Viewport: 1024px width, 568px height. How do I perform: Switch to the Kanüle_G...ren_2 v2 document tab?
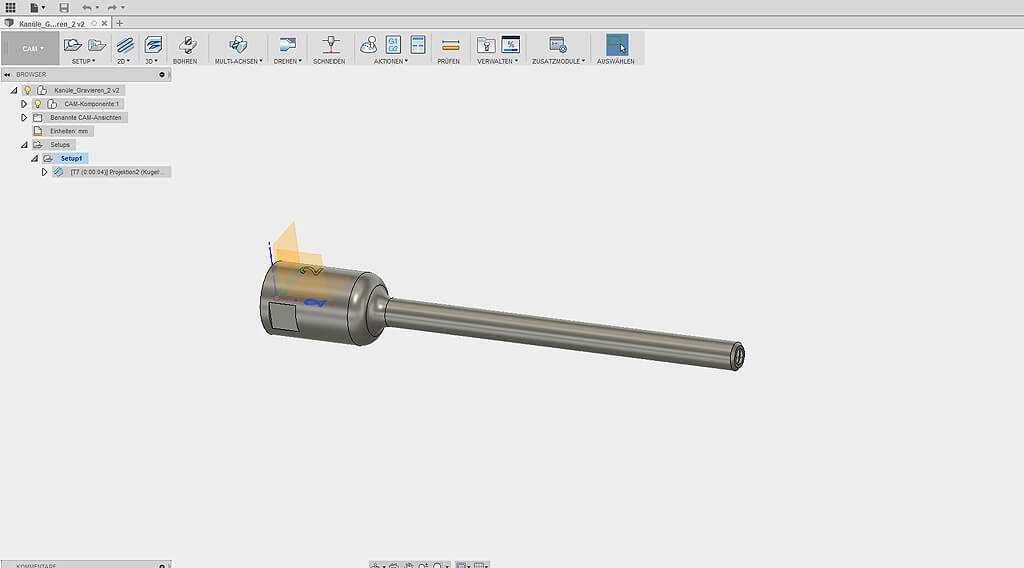tap(51, 23)
